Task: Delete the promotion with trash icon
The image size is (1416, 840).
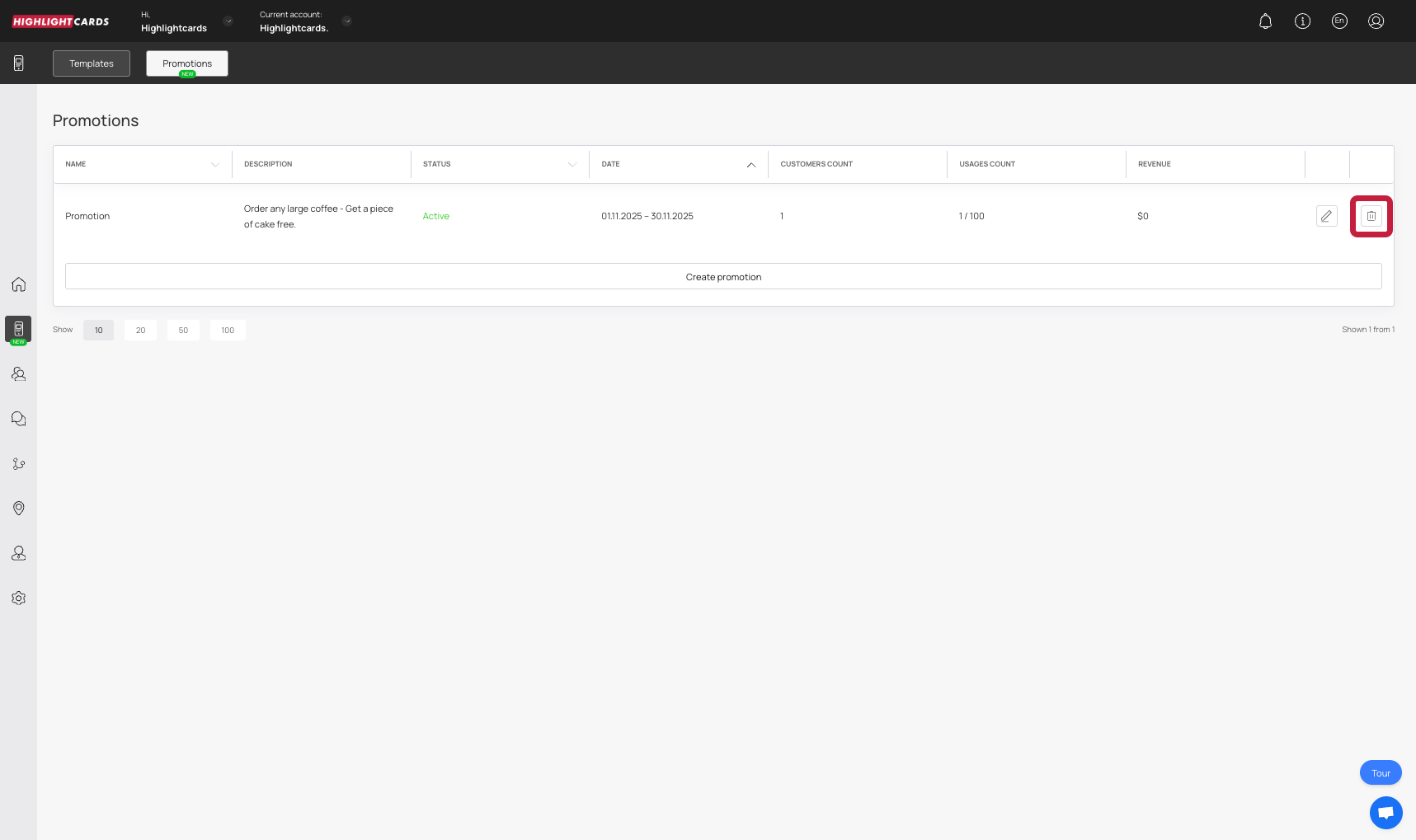Action: click(x=1371, y=216)
